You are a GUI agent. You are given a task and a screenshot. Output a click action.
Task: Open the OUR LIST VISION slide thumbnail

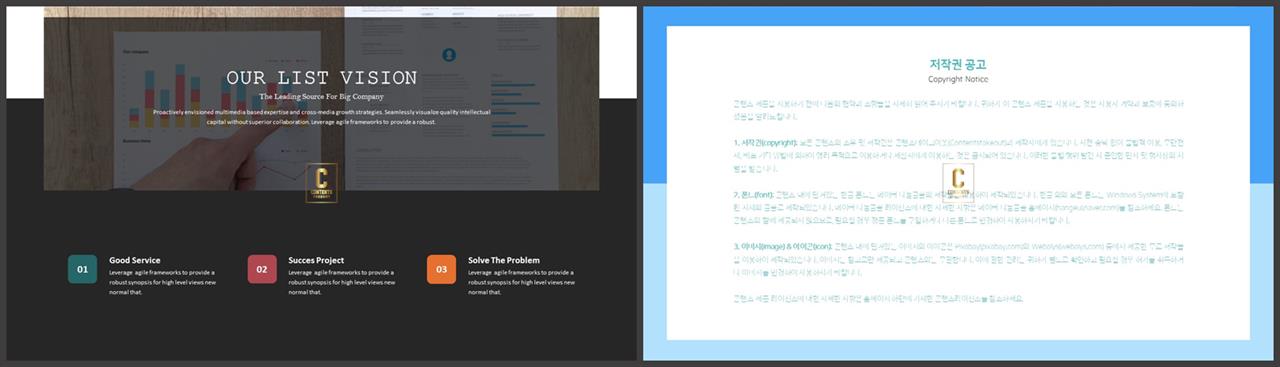[x=321, y=183]
